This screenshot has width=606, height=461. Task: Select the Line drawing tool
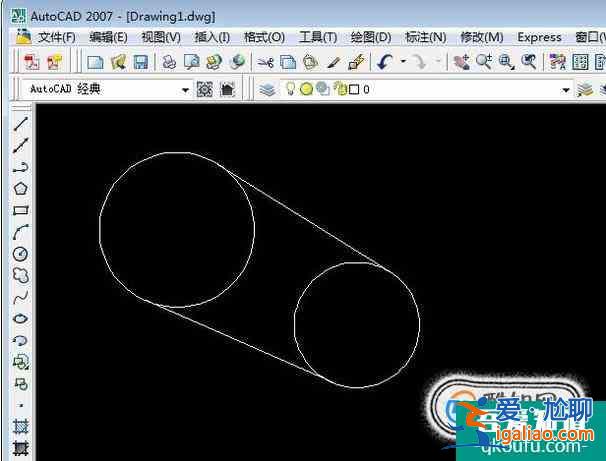[20, 124]
